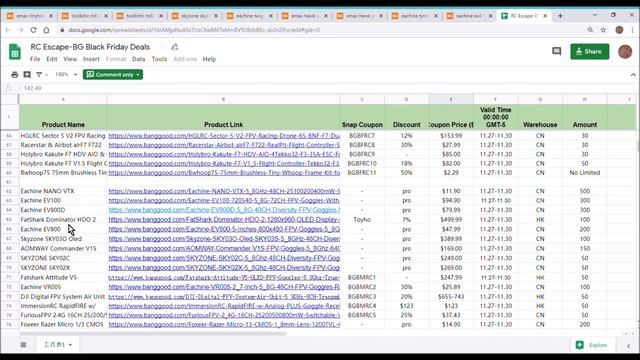
Task: Open the Foxeer Razer Micro product link
Action: point(224,324)
